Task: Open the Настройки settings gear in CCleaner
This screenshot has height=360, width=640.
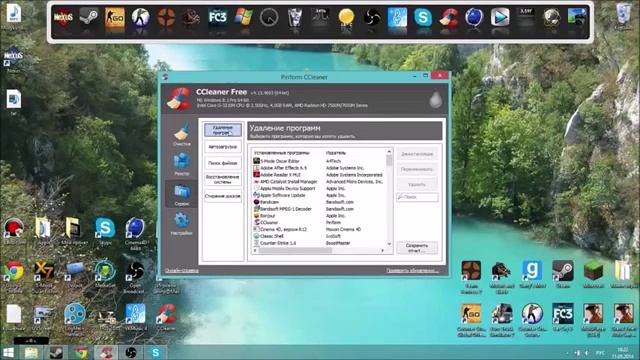Action: [x=182, y=224]
